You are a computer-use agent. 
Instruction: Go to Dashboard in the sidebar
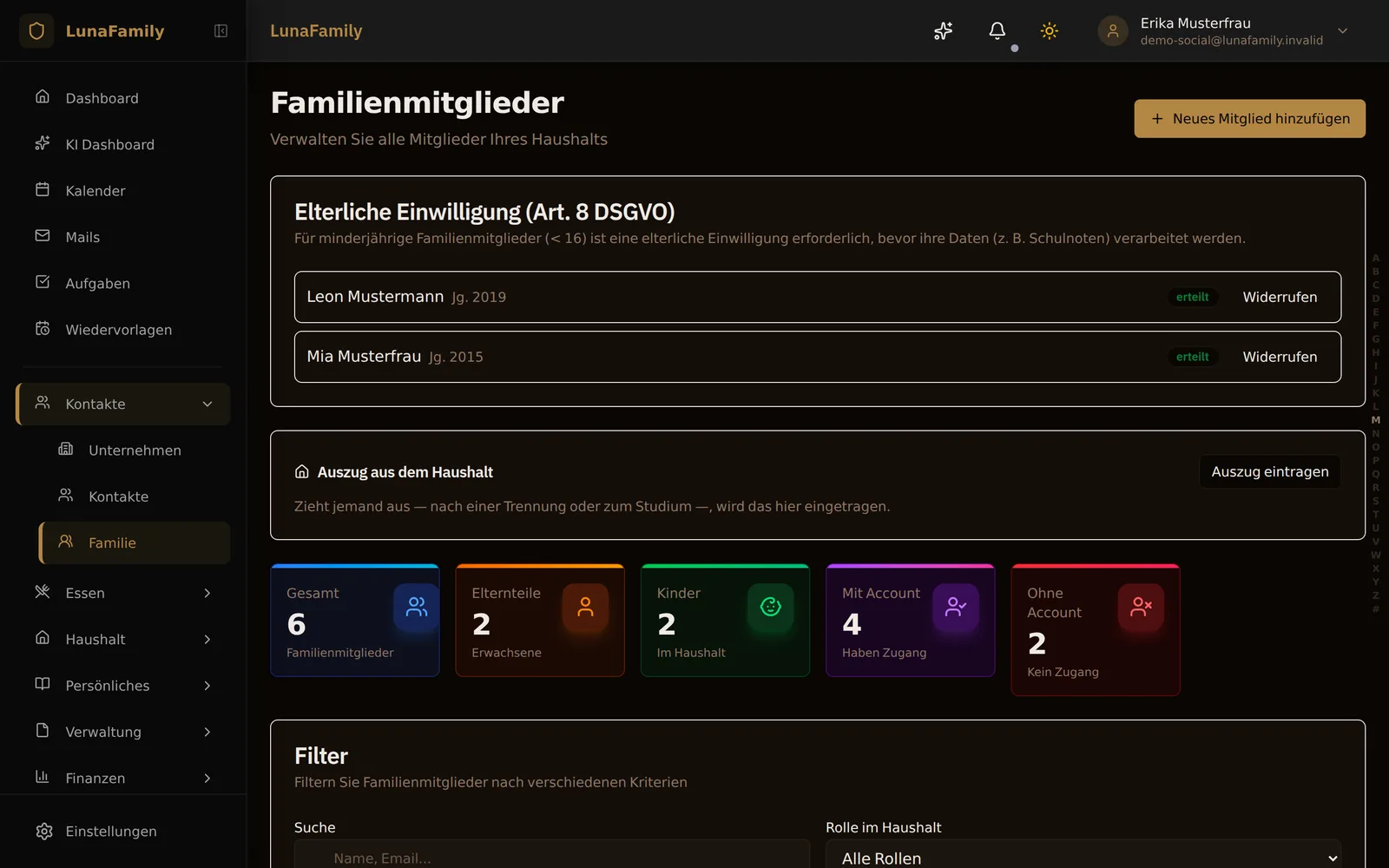coord(123,98)
